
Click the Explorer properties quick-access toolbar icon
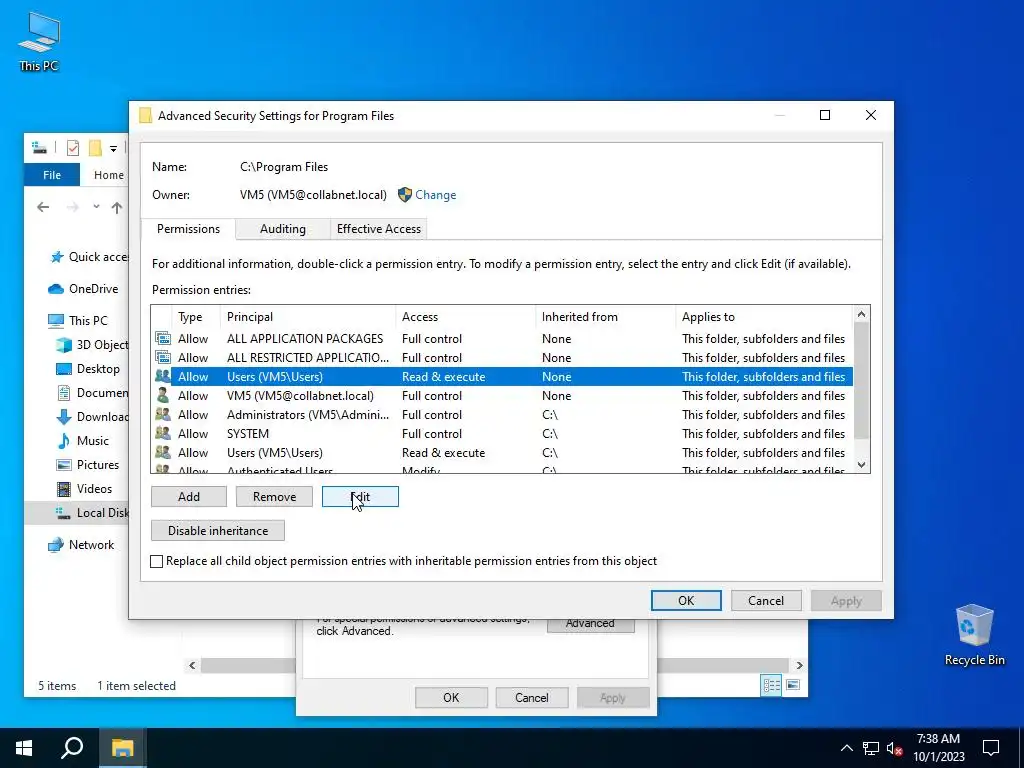[x=73, y=148]
